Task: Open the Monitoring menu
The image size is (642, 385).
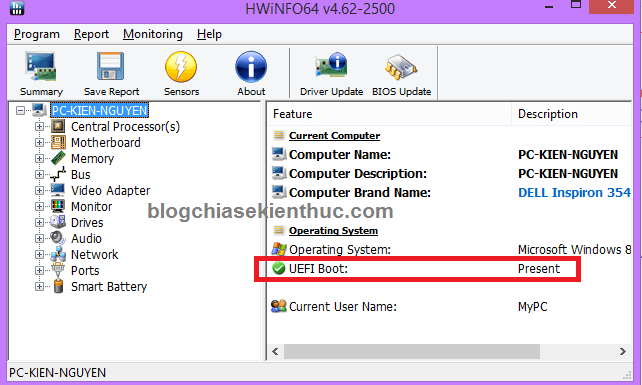Action: coord(153,34)
